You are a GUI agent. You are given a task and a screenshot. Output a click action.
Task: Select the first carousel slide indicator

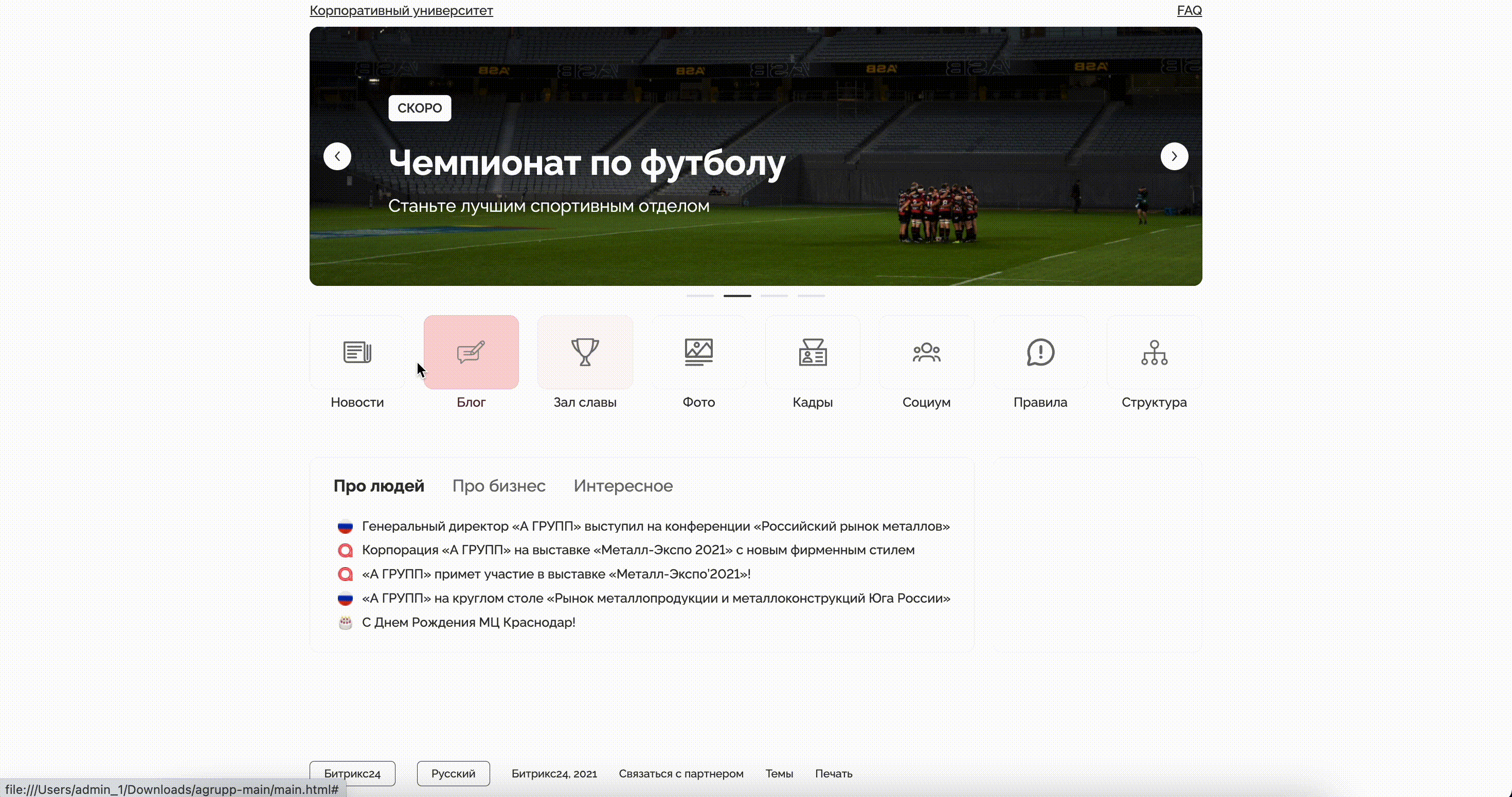(x=700, y=296)
